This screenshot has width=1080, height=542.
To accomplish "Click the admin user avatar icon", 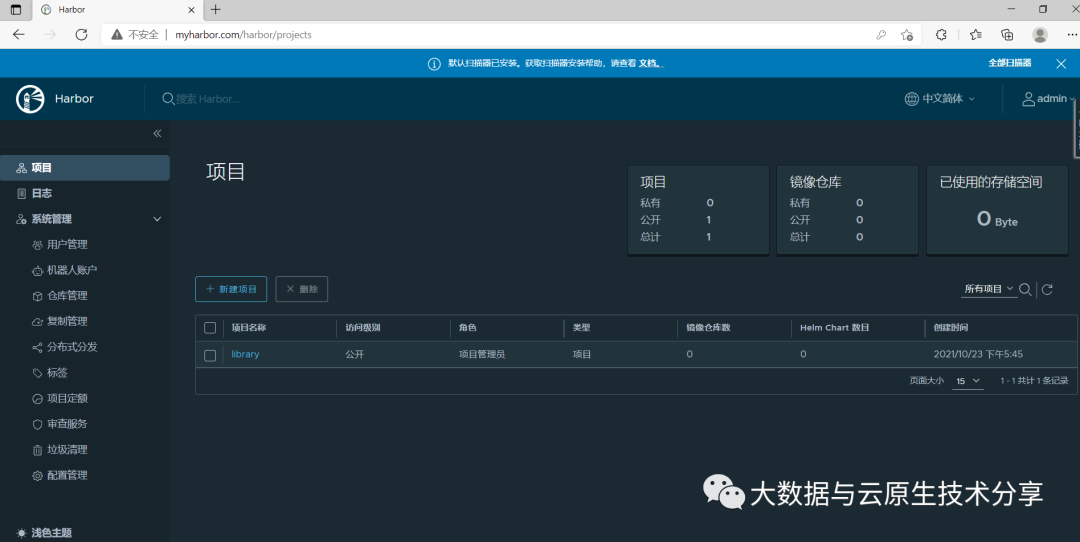I will [1028, 99].
